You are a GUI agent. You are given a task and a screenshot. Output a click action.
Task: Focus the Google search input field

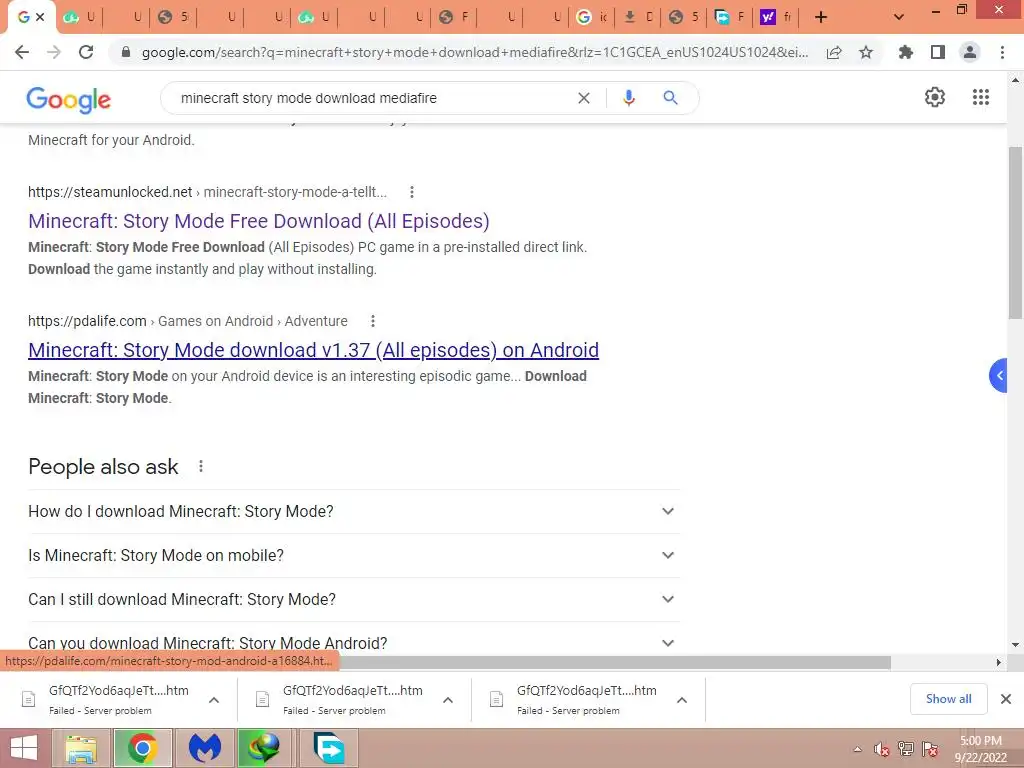[x=374, y=98]
